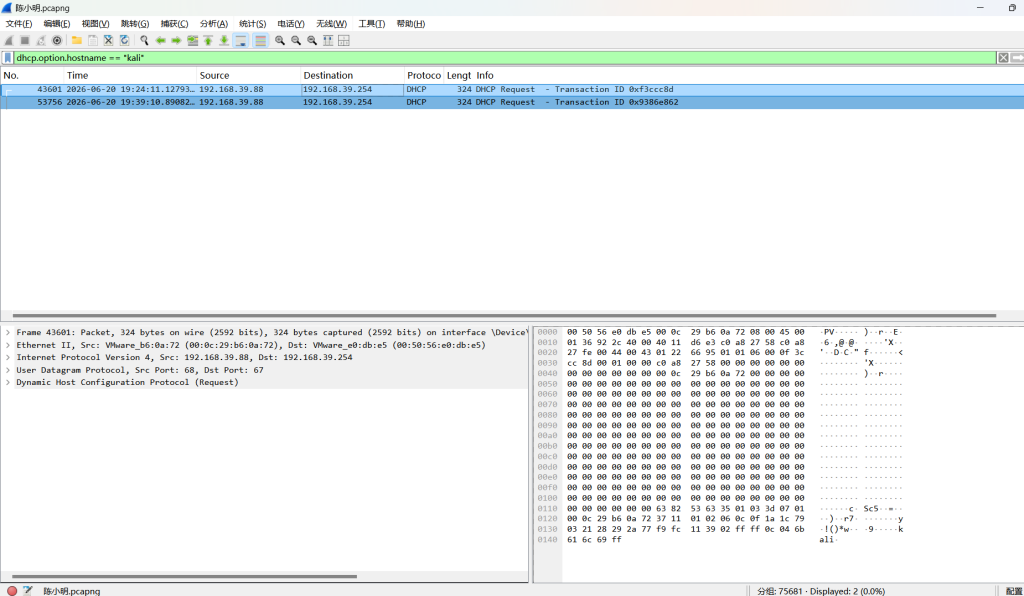Image resolution: width=1024 pixels, height=596 pixels.
Task: Open the 统计(S) menu
Action: pyautogui.click(x=252, y=24)
